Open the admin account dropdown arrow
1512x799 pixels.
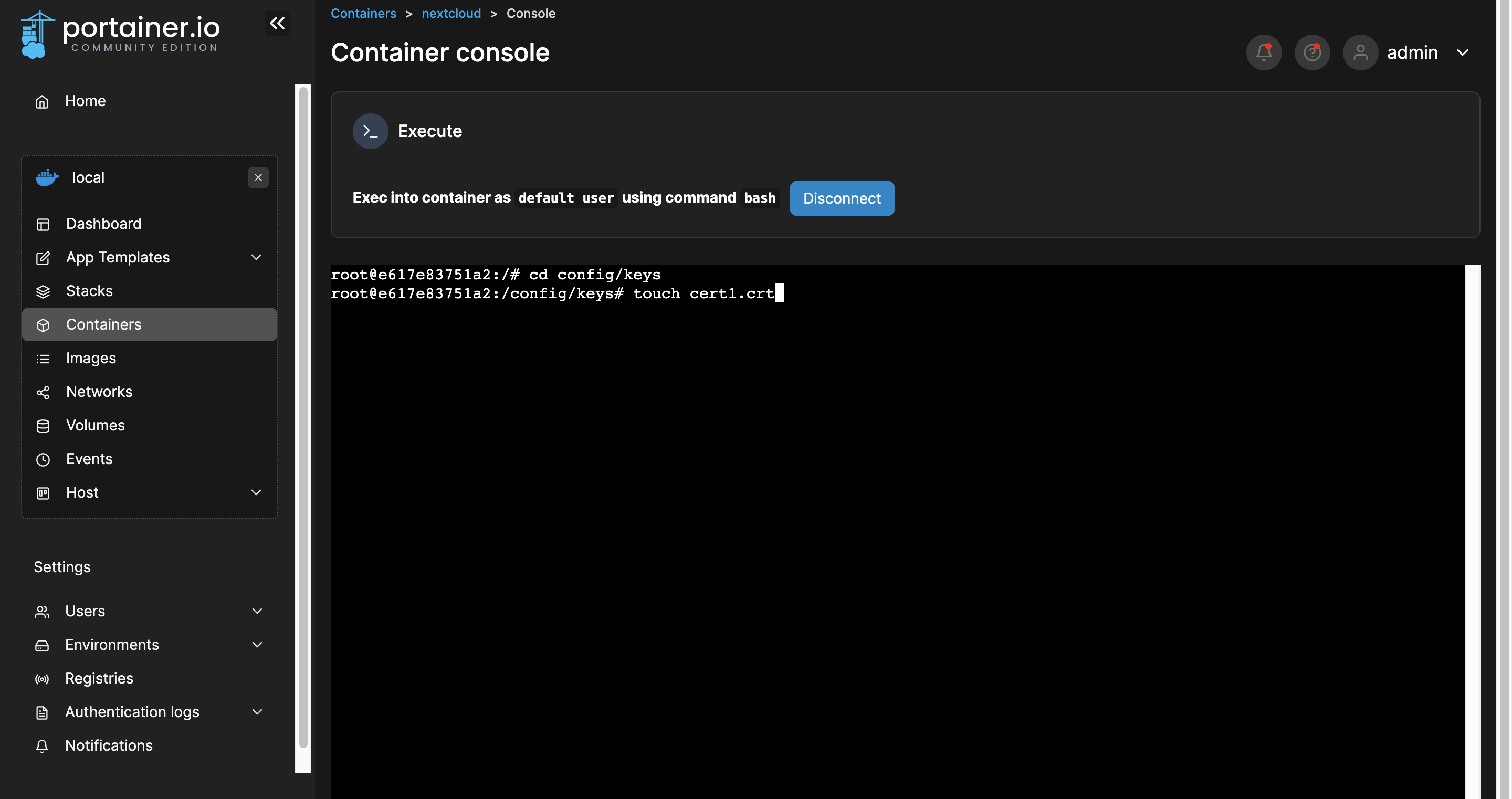pyautogui.click(x=1462, y=53)
